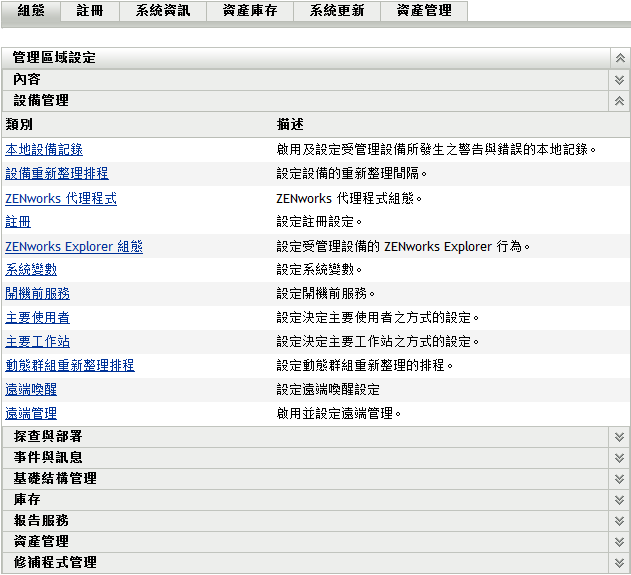Select the 資產管理 tab
This screenshot has width=631, height=575.
click(424, 11)
